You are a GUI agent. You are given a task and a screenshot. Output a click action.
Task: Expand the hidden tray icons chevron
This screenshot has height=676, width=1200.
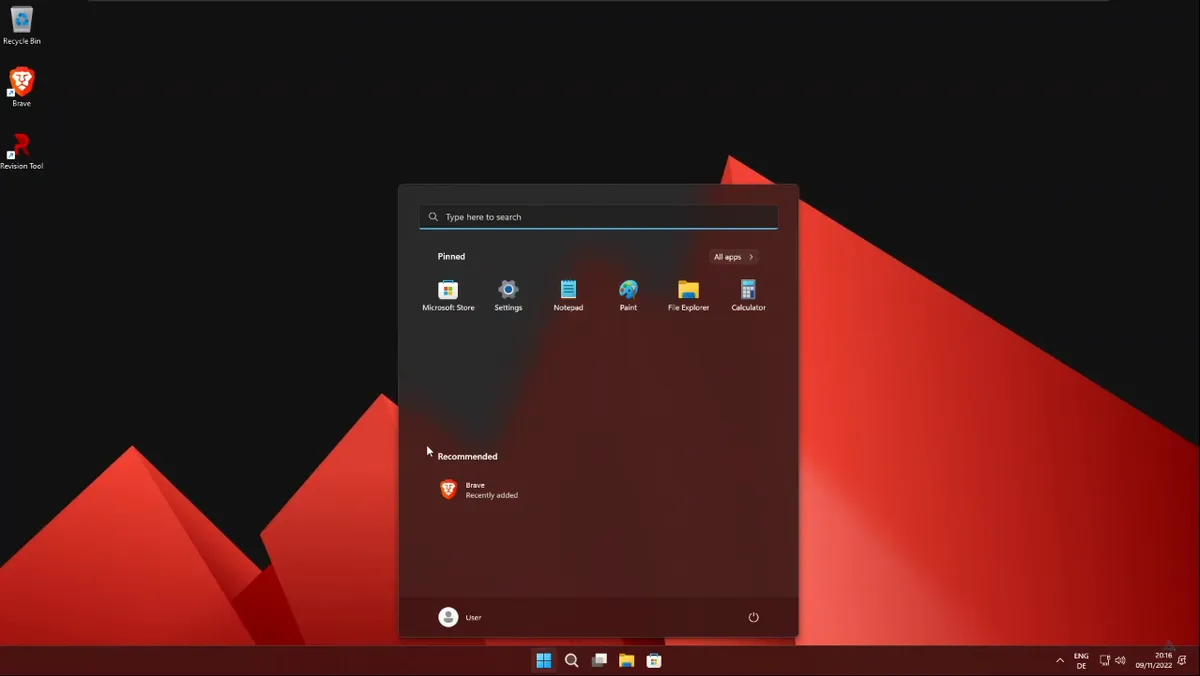[x=1060, y=660]
